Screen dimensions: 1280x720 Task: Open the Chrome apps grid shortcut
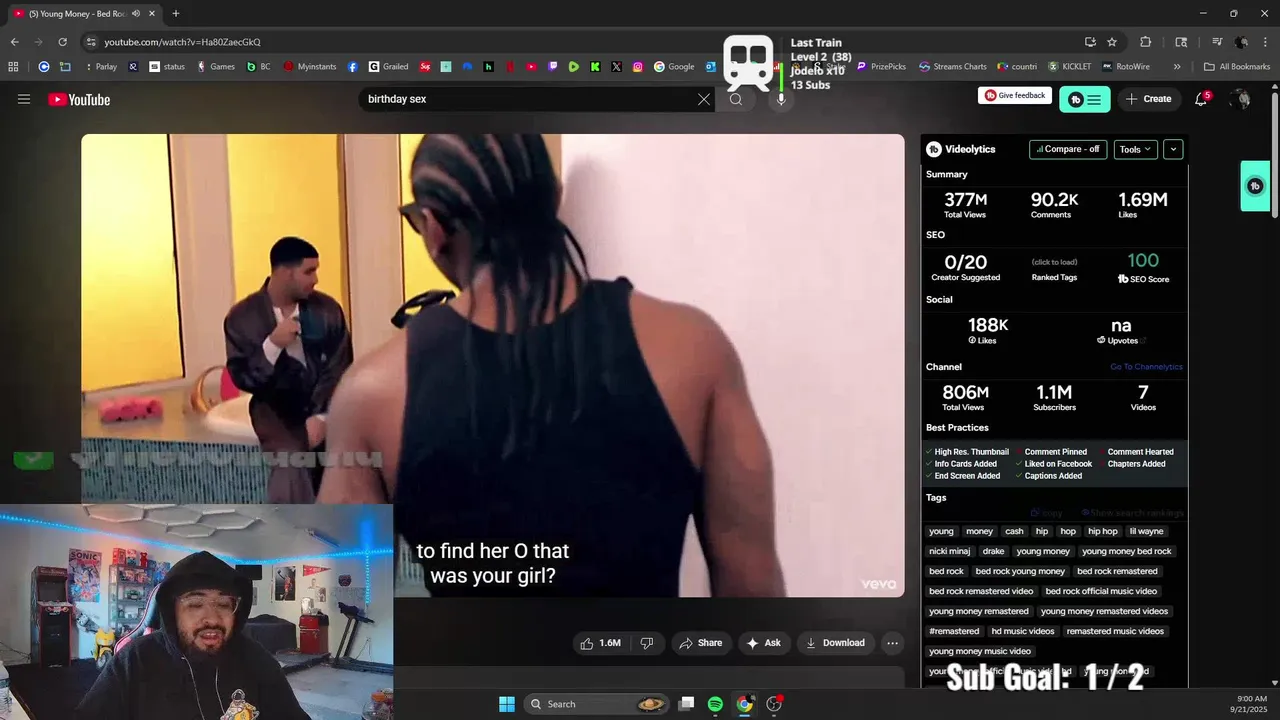(13, 67)
